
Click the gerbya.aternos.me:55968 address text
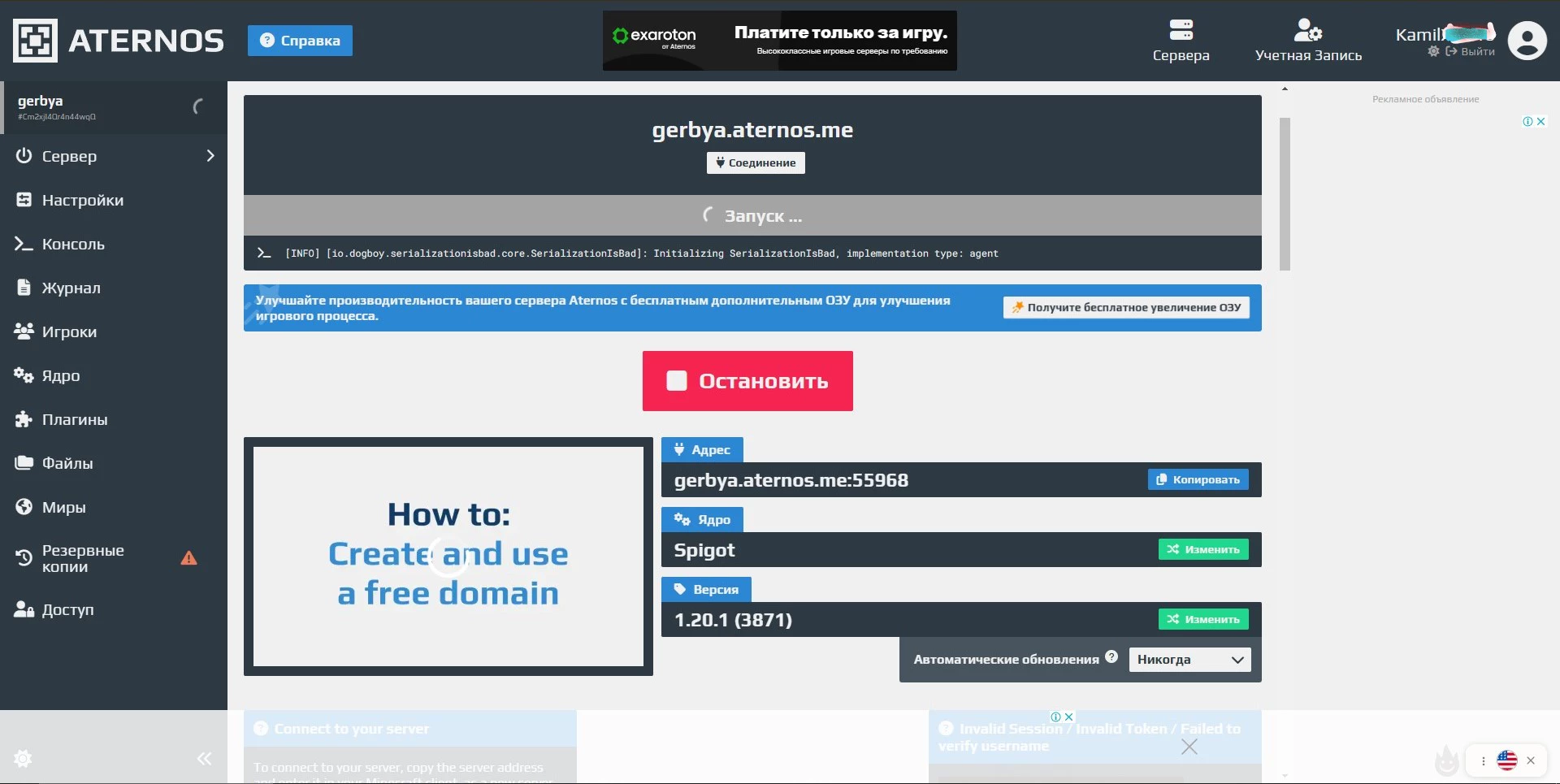pos(791,480)
